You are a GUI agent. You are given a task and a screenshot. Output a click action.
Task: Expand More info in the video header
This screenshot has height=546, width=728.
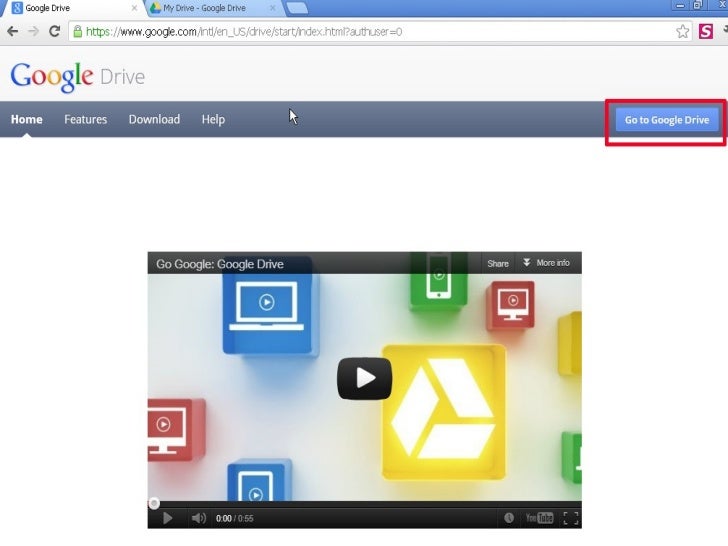[x=546, y=263]
